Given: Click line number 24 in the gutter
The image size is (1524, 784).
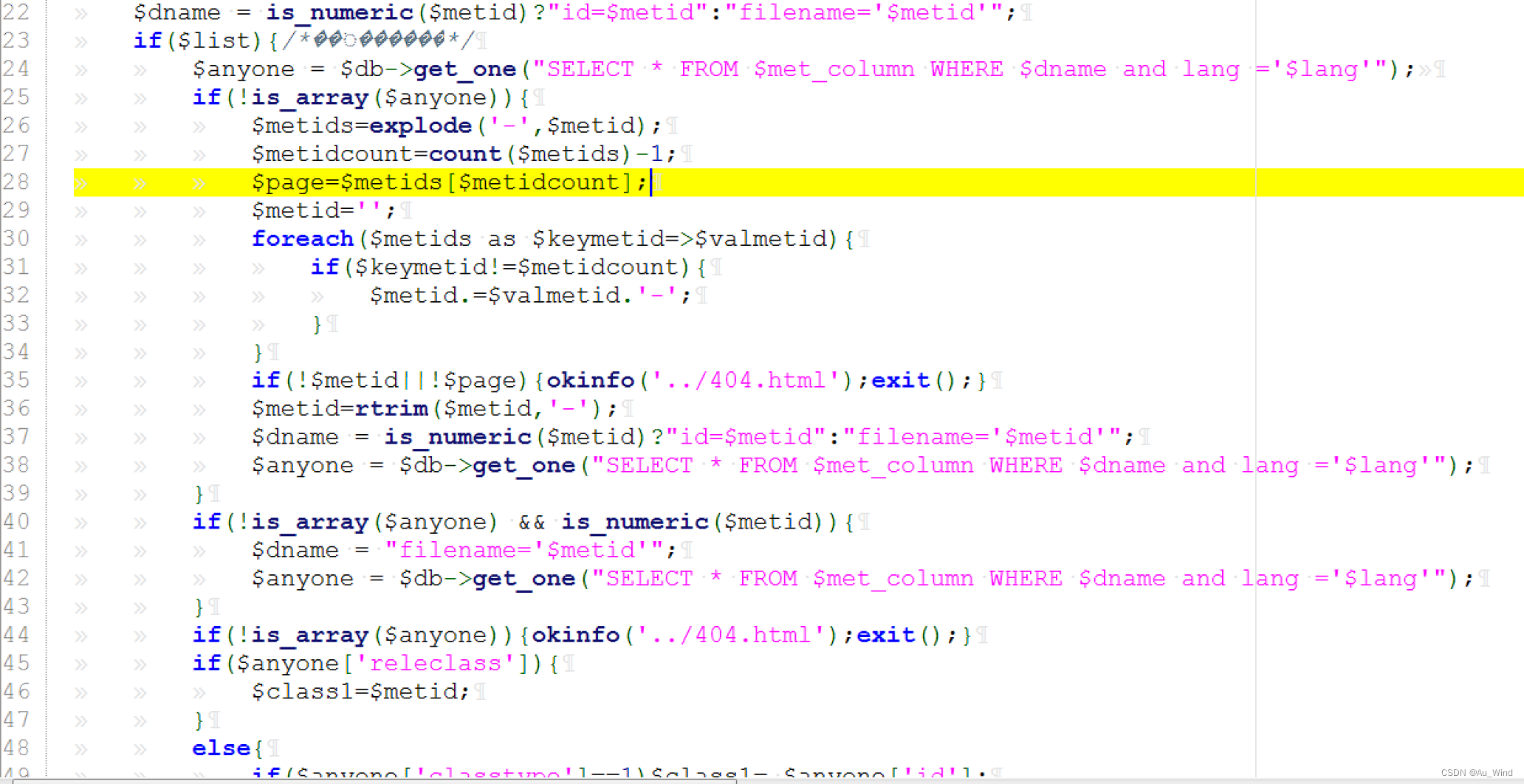Looking at the screenshot, I should coord(16,69).
